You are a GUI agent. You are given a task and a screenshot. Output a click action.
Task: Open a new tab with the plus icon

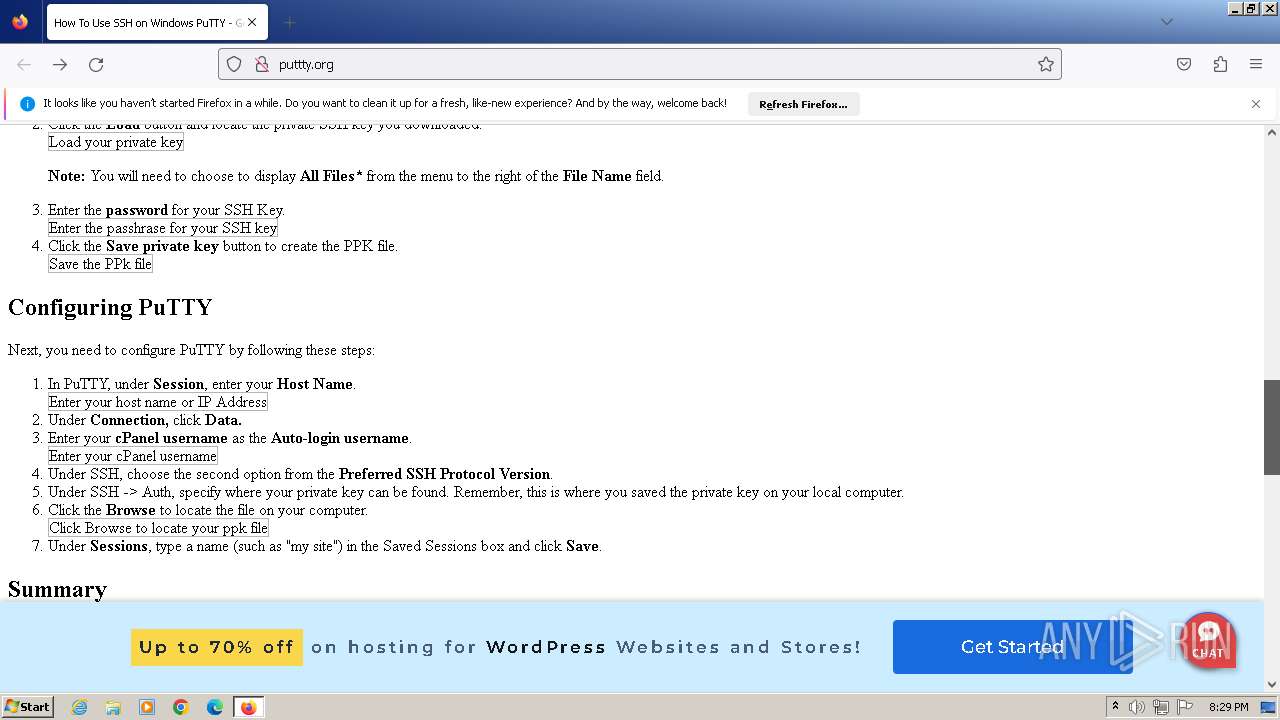tap(290, 22)
